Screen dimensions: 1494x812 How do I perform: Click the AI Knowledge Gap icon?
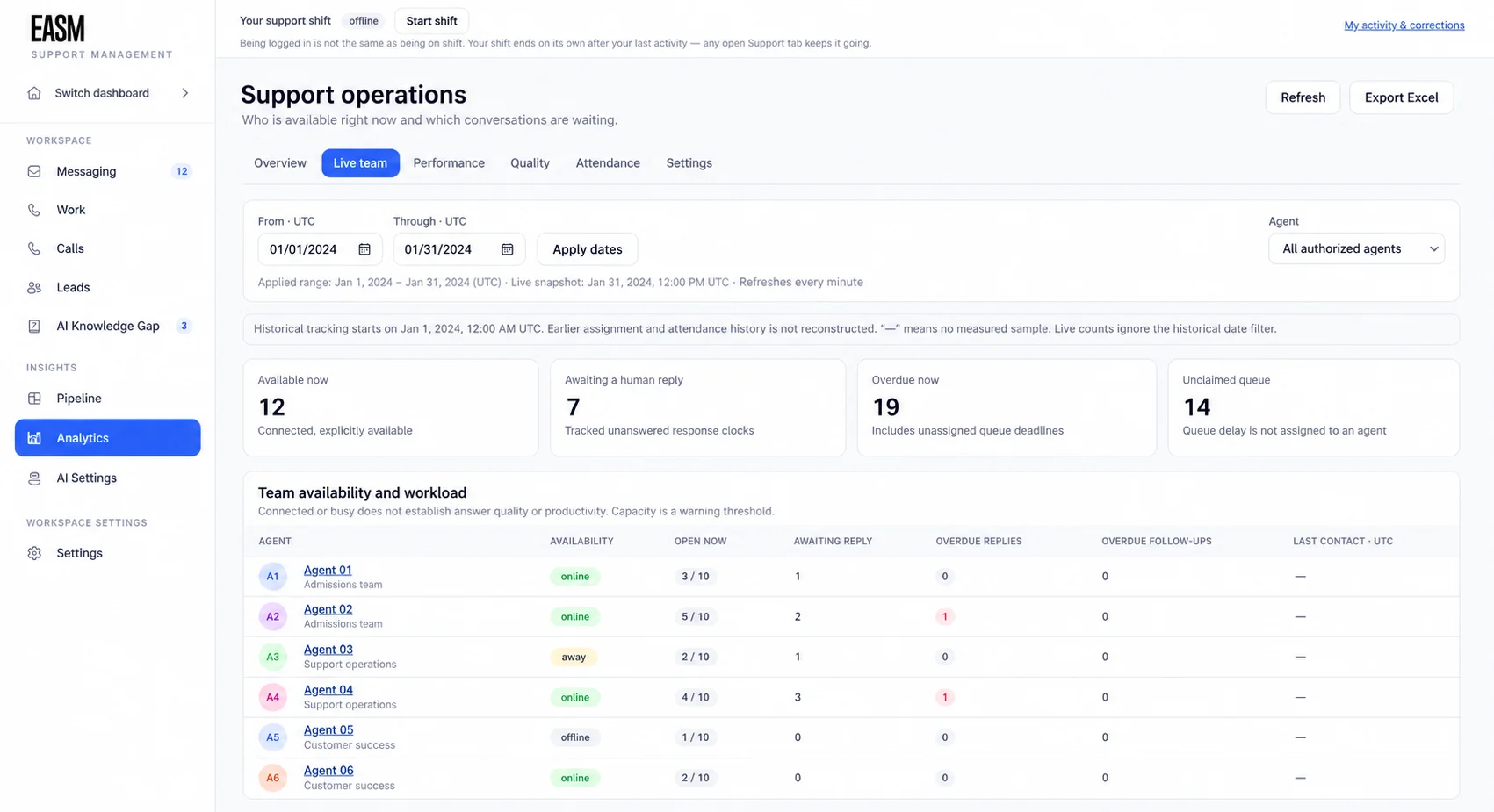pos(34,326)
